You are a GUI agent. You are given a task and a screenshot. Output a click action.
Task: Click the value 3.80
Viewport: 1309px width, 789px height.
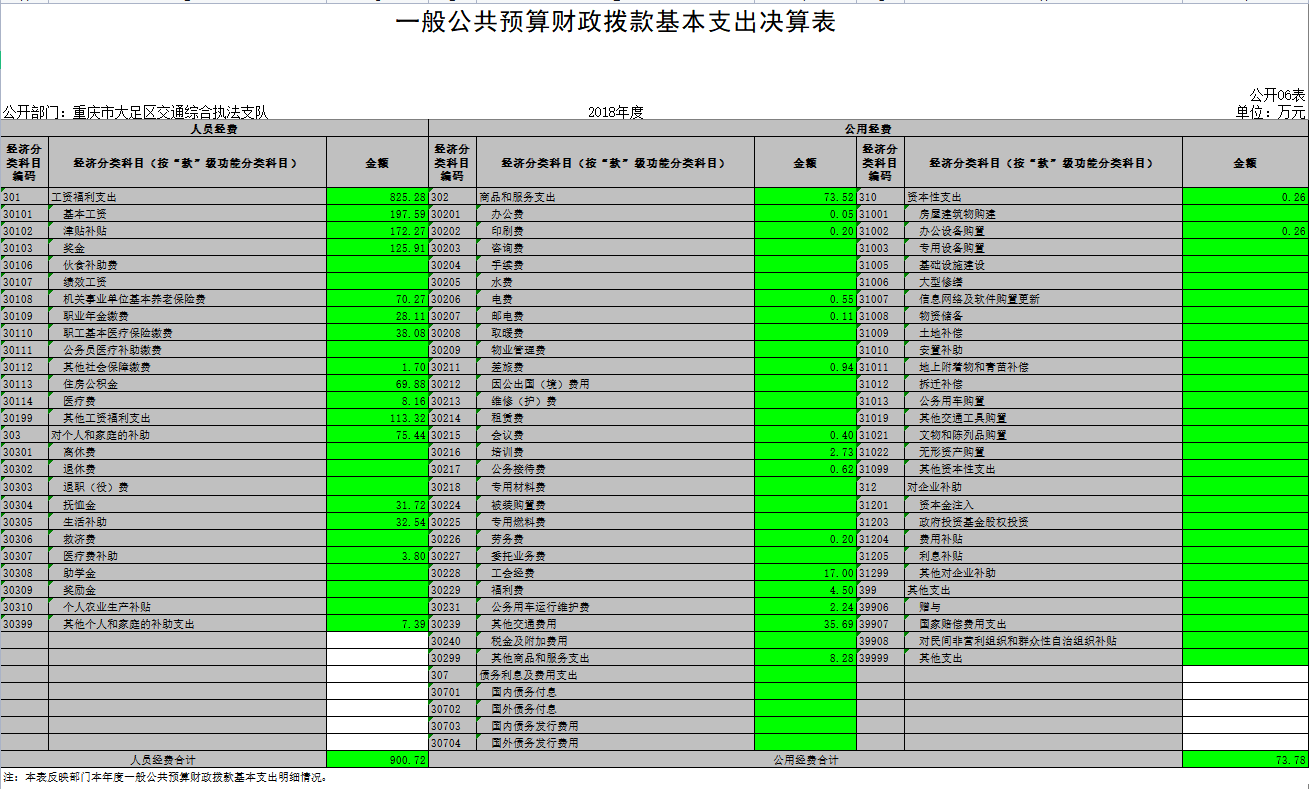377,556
